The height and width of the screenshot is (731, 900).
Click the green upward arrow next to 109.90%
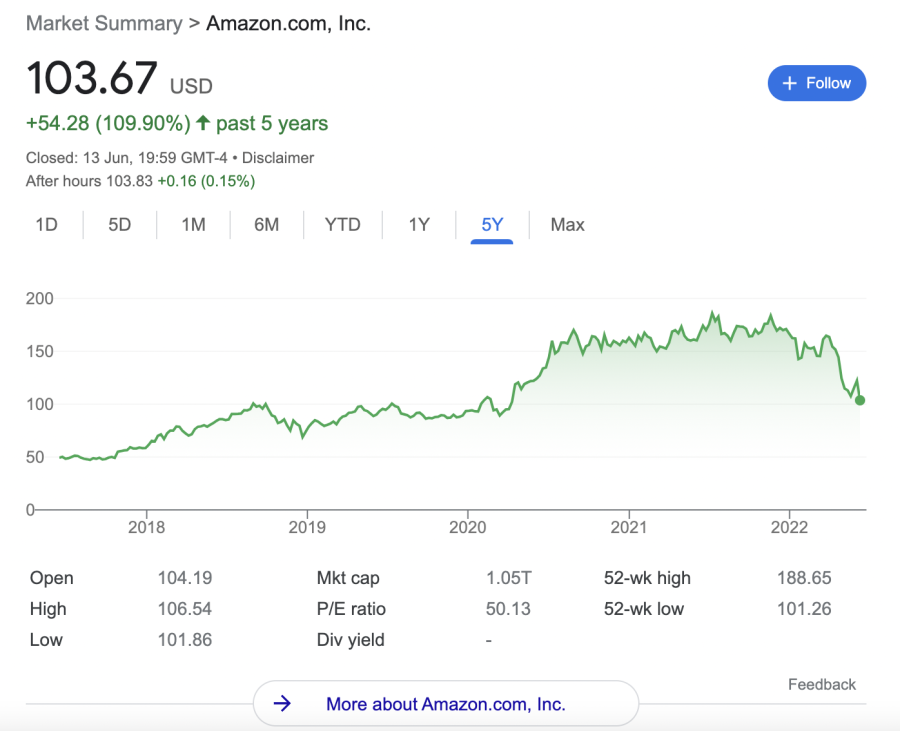pos(203,122)
